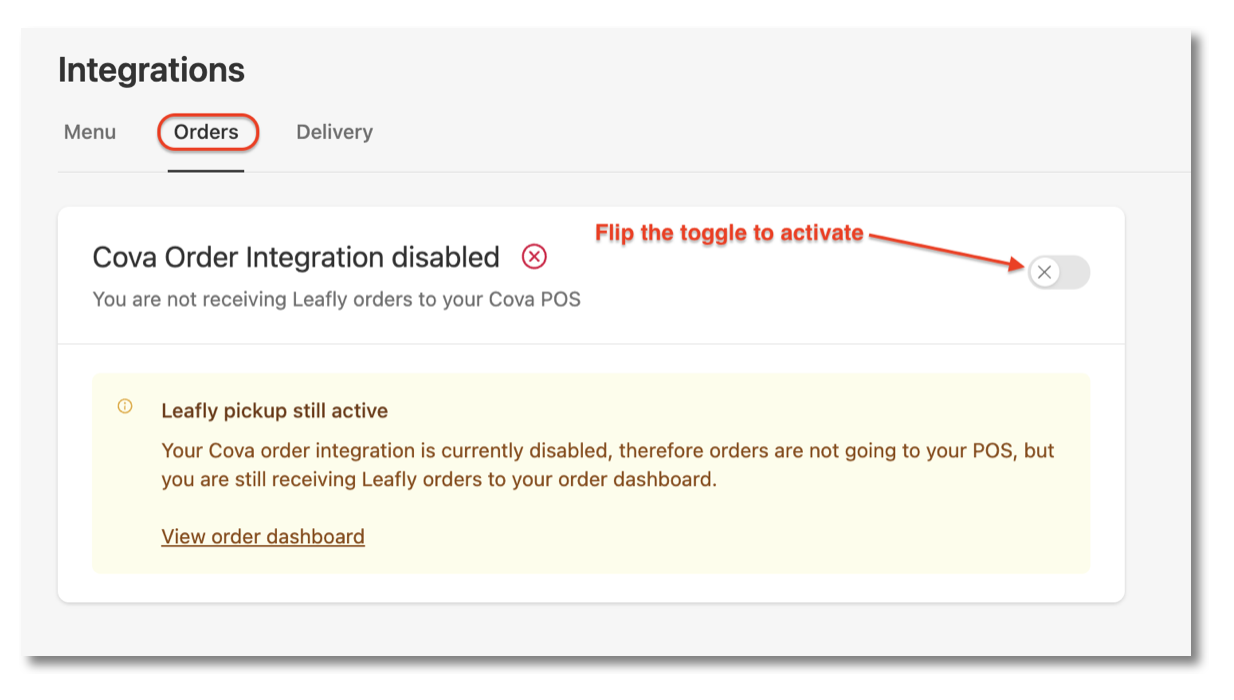Screen dimensions: 1234x700
Task: Click the divider line below the integration header
Action: [591, 344]
